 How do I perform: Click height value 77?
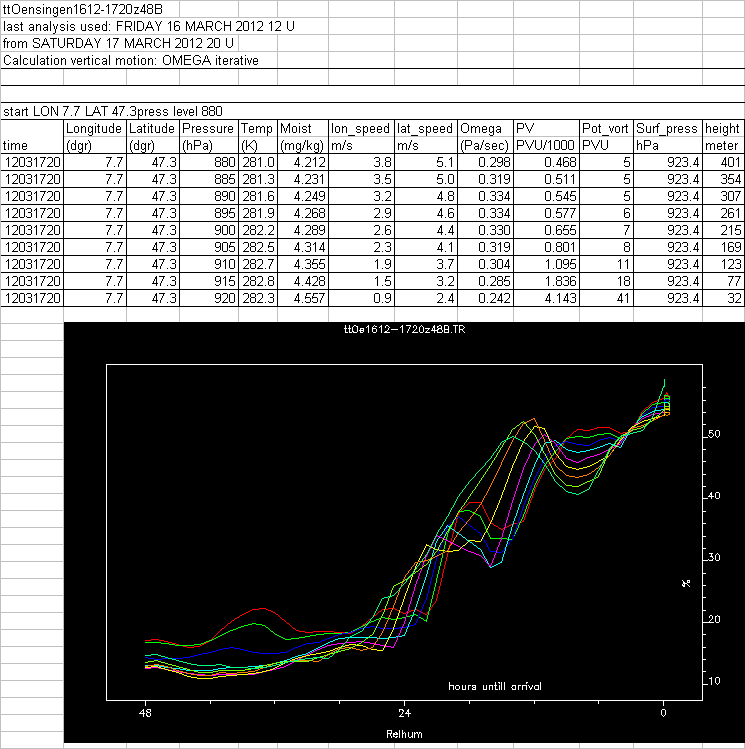click(723, 281)
